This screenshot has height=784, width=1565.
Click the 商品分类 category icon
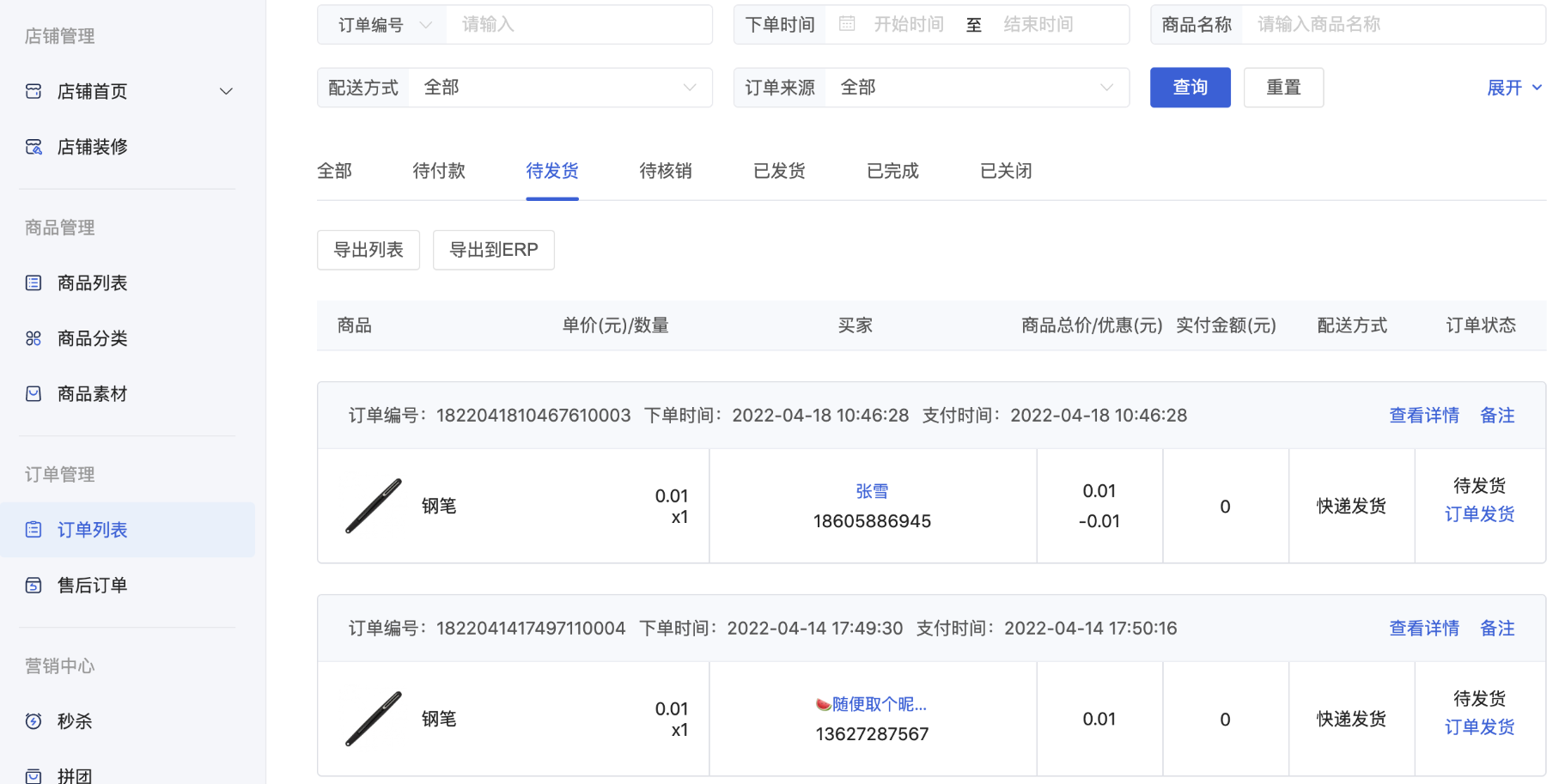tap(33, 338)
